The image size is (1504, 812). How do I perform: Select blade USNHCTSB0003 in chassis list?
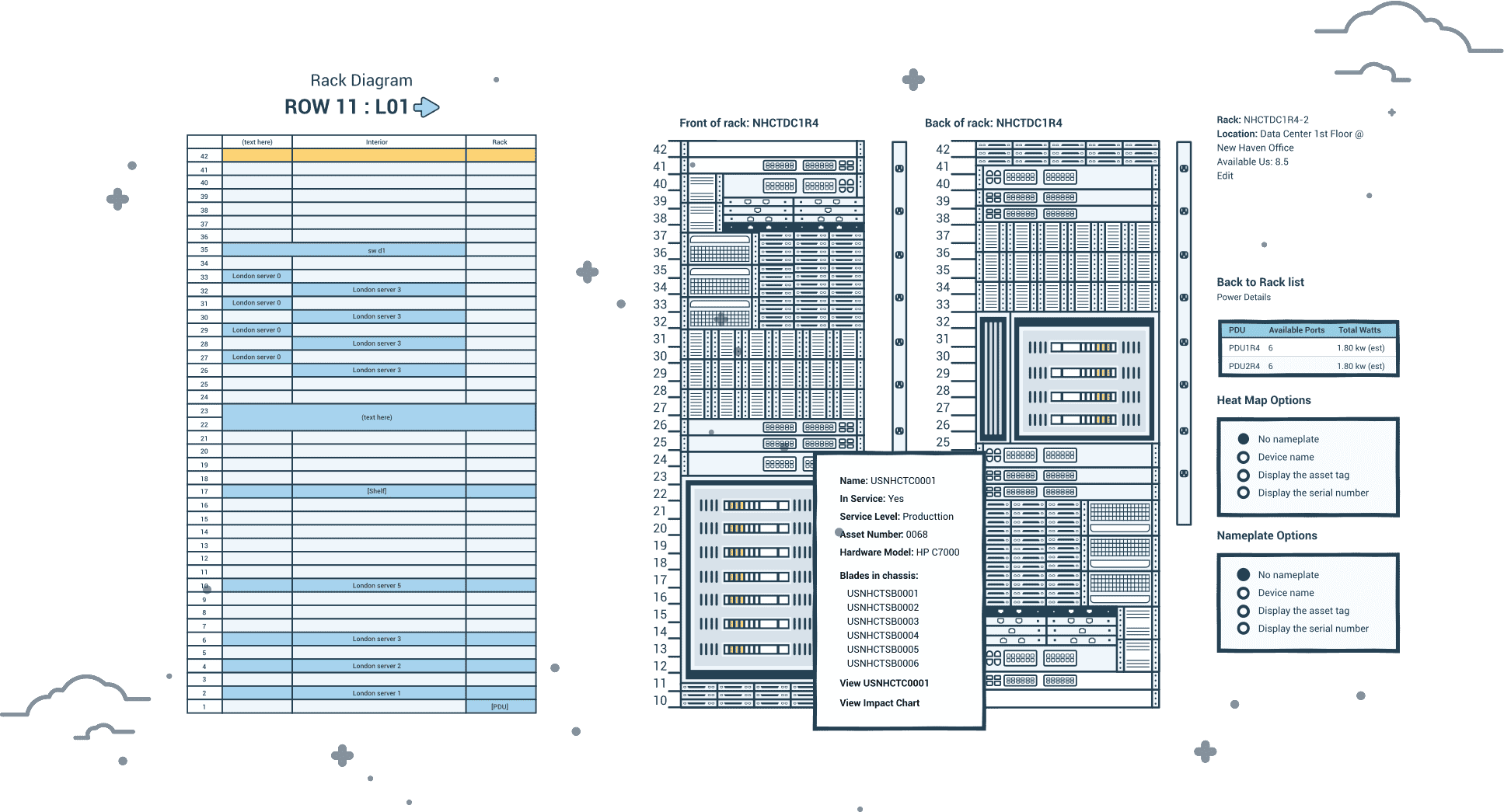(882, 621)
